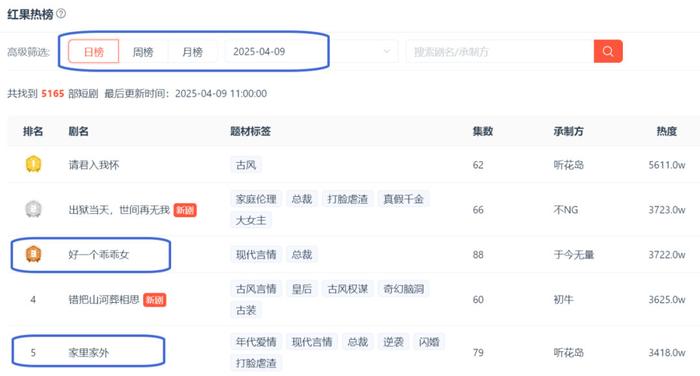This screenshot has height=376, width=700.
Task: Click the 新剧 badge next to 错把山河葬相思
Action: [155, 300]
